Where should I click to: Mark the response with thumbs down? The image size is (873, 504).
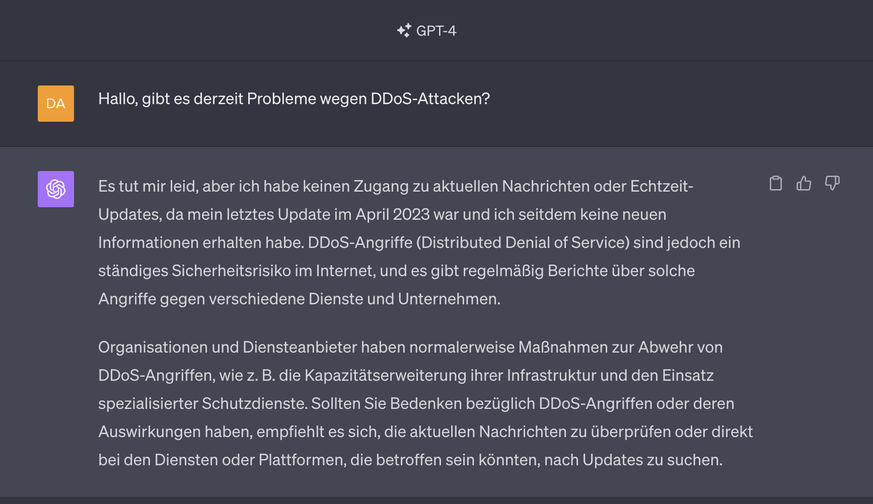[x=832, y=184]
